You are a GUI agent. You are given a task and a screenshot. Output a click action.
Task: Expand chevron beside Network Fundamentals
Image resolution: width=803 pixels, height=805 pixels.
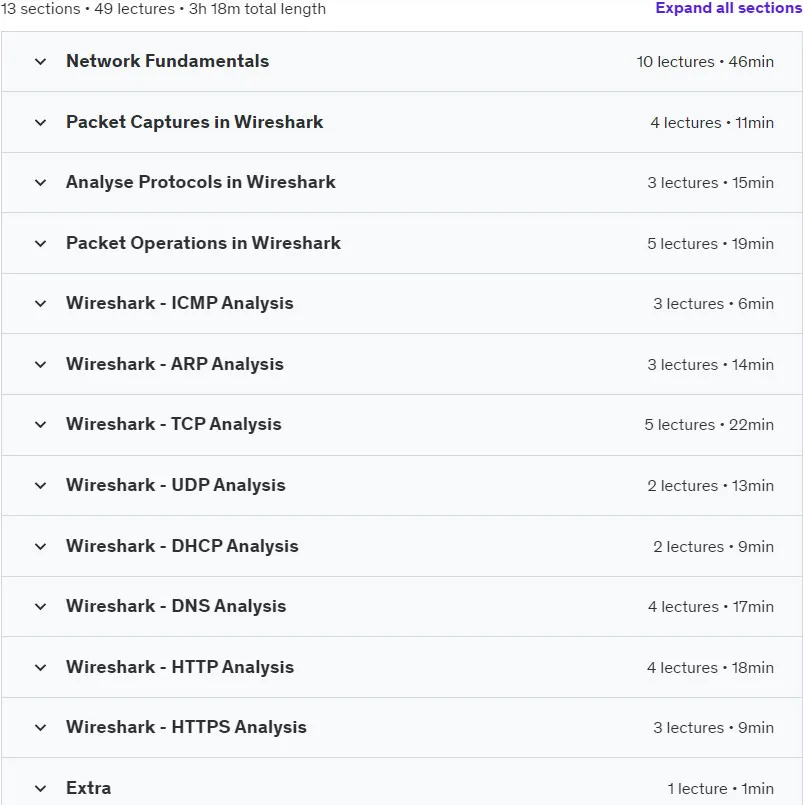click(x=41, y=62)
